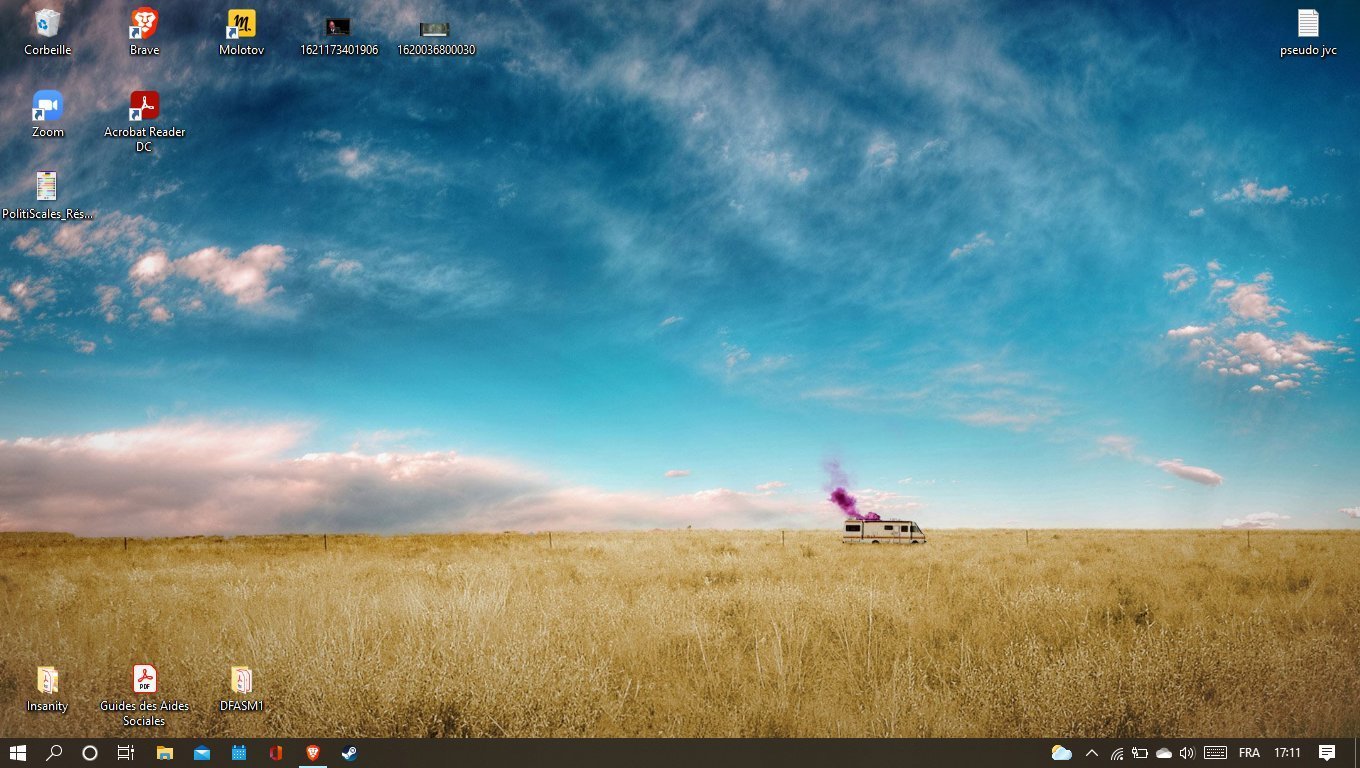Select the Guides des Aides Sociales PDF
This screenshot has width=1360, height=768.
point(144,695)
